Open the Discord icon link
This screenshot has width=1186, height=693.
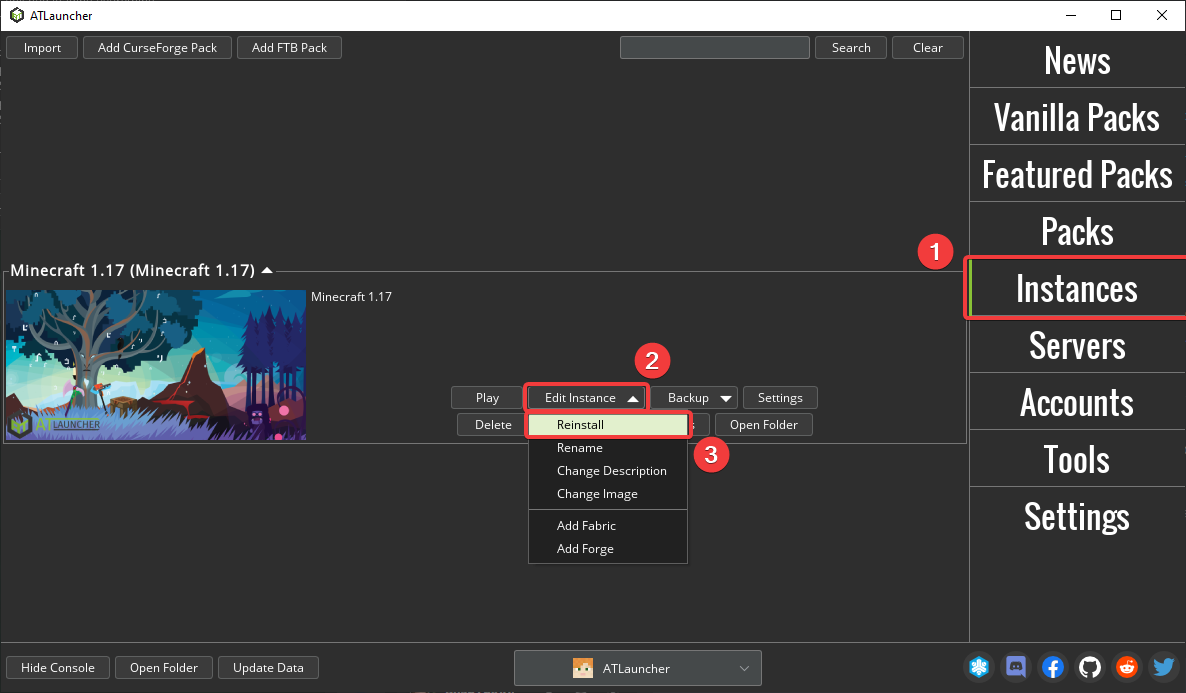[1016, 667]
